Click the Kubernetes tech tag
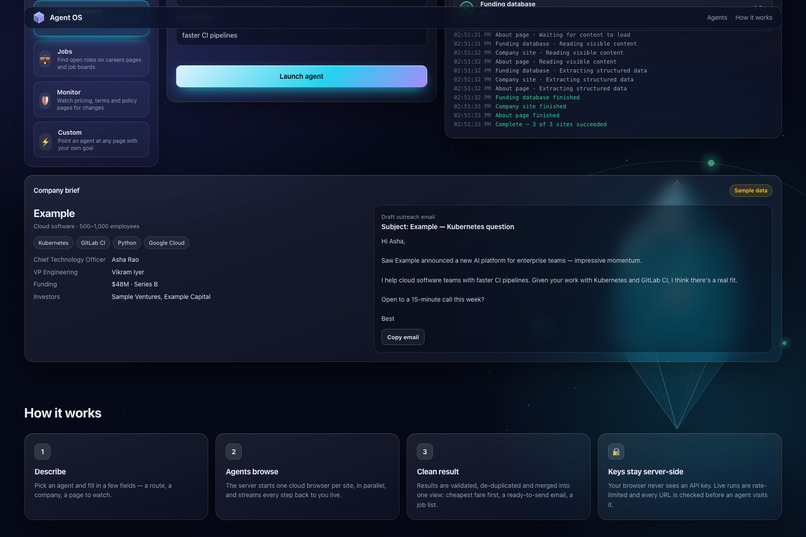Screen dimensions: 806x537 53,243
